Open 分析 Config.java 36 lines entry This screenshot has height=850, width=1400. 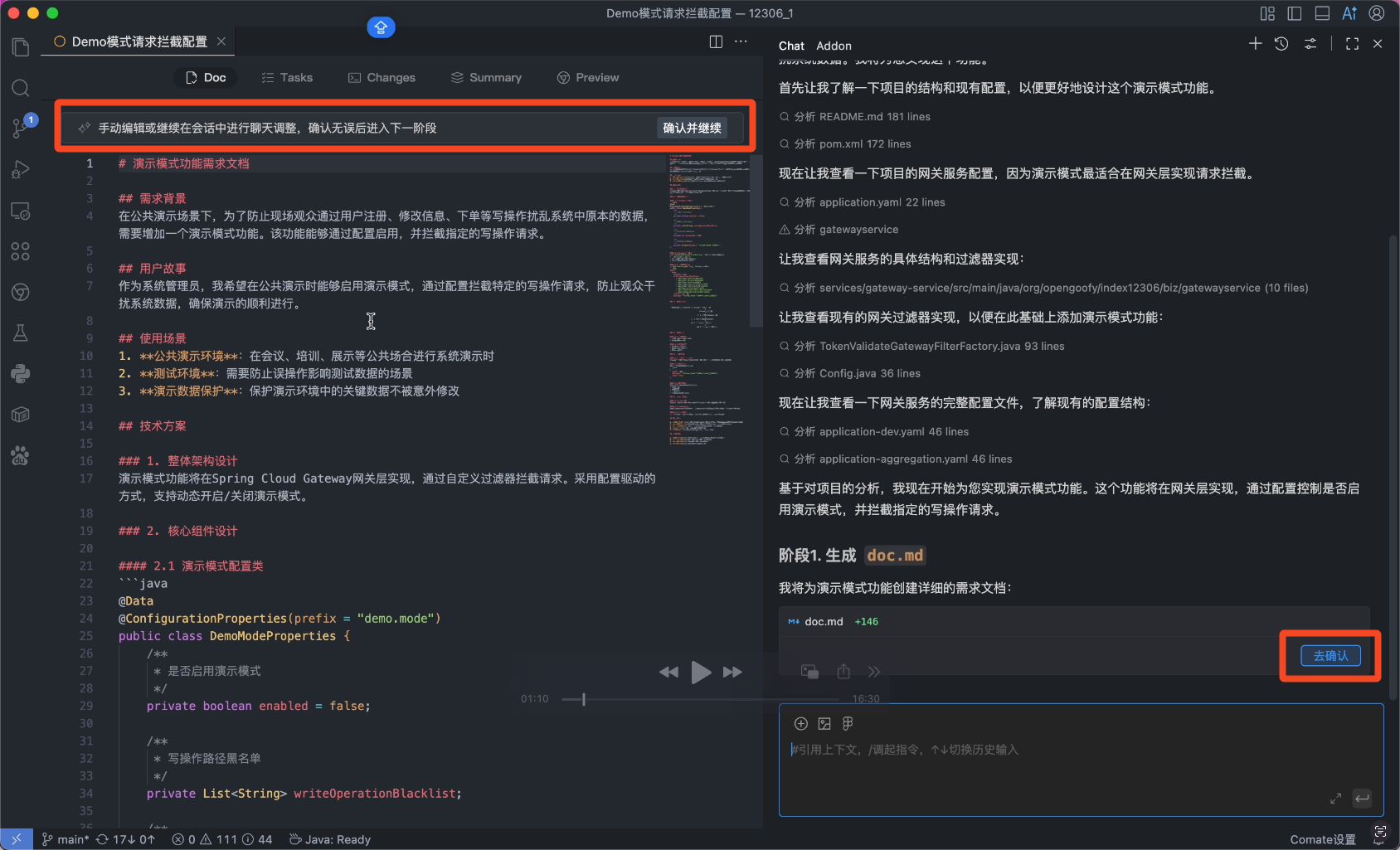point(850,373)
